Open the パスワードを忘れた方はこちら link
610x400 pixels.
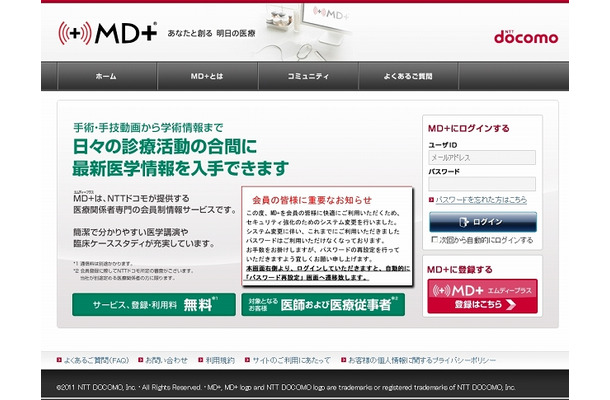pos(481,200)
